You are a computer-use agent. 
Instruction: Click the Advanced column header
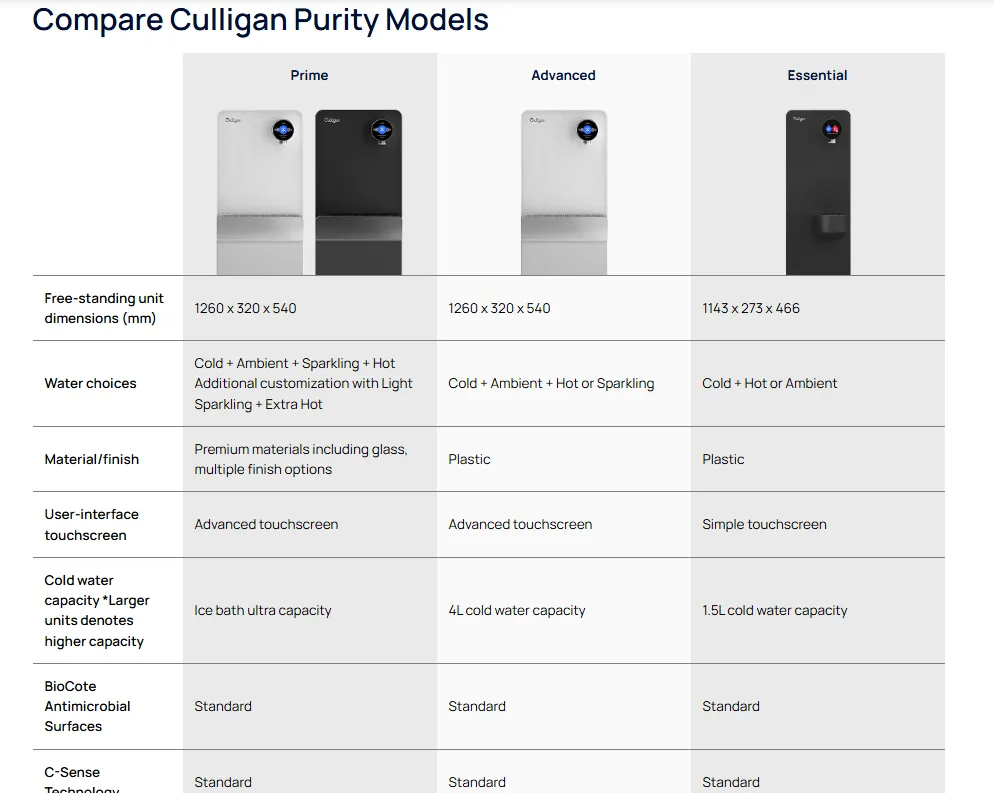click(563, 75)
